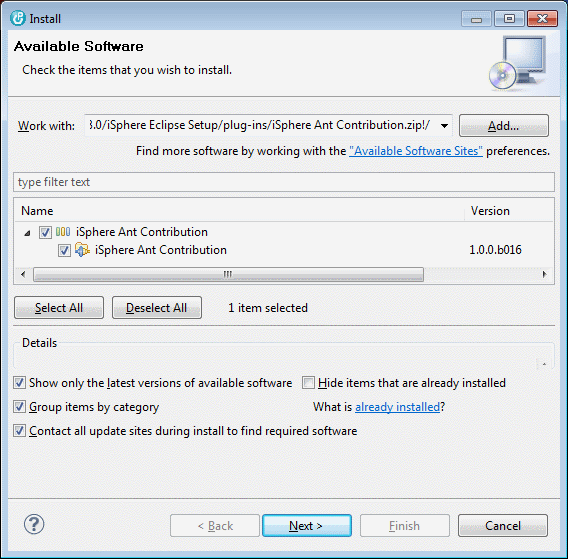
Task: Click the Cancel button
Action: tap(503, 526)
